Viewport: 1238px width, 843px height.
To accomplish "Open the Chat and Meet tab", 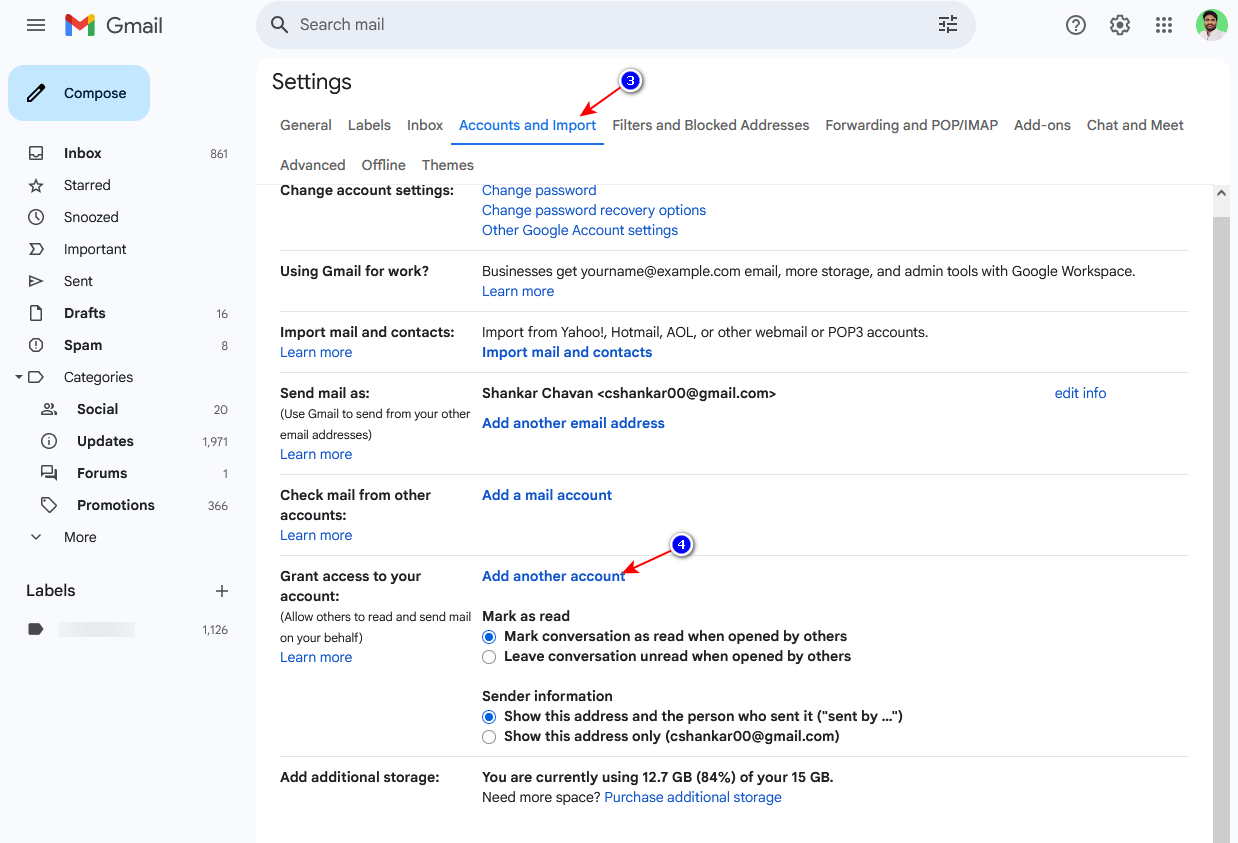I will coord(1135,125).
